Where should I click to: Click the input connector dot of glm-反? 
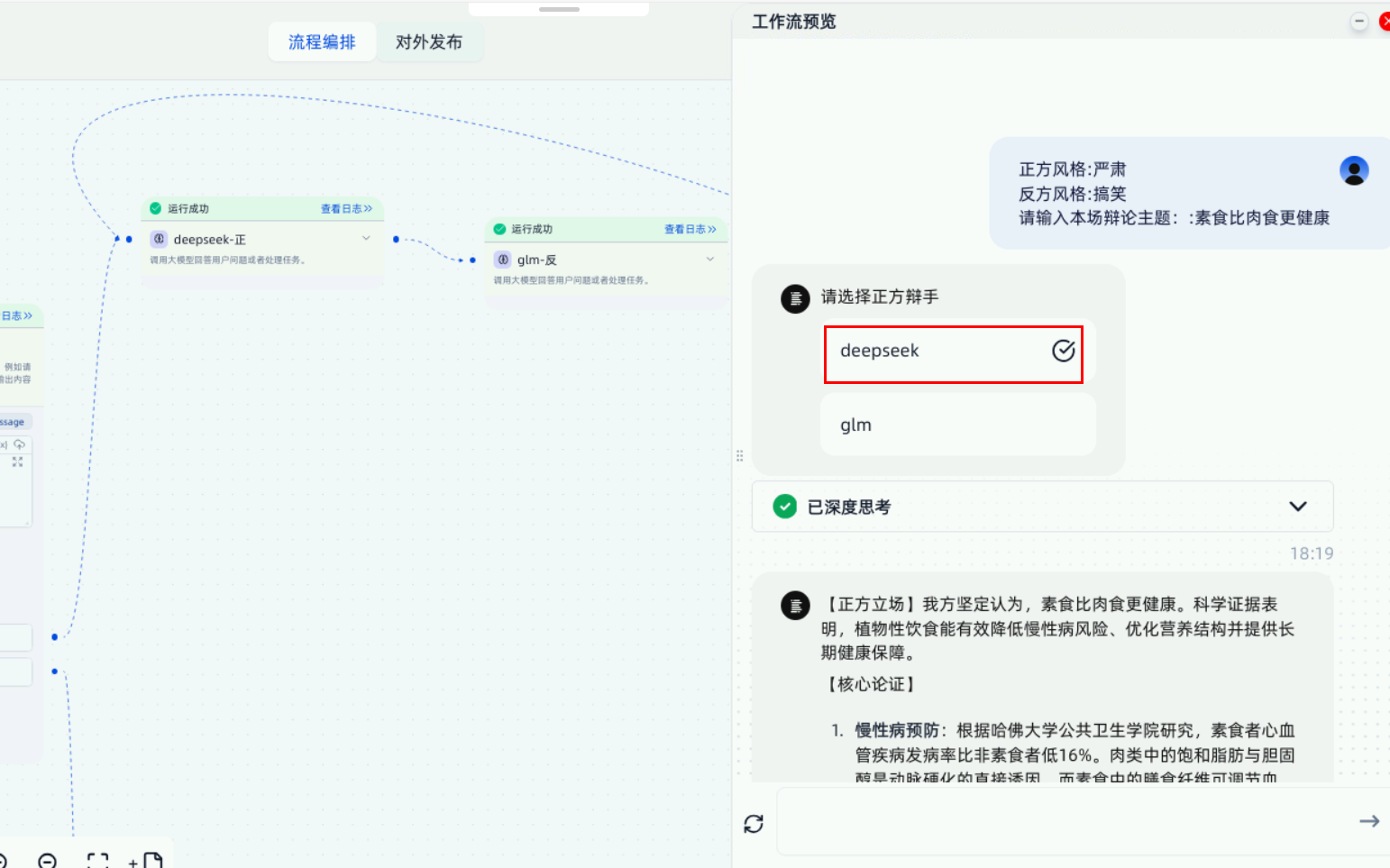click(472, 260)
